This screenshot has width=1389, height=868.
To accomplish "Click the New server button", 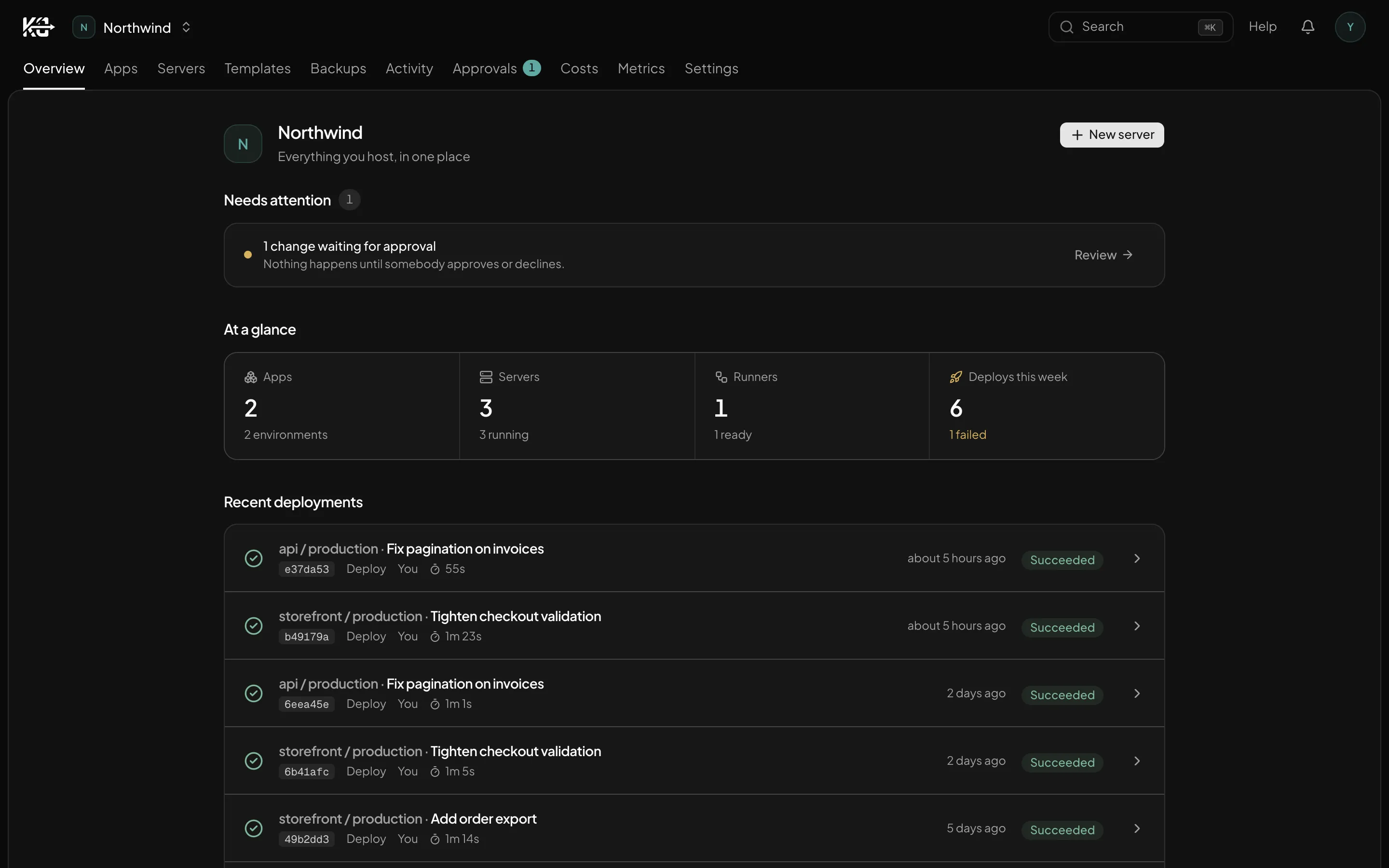I will coord(1112,135).
